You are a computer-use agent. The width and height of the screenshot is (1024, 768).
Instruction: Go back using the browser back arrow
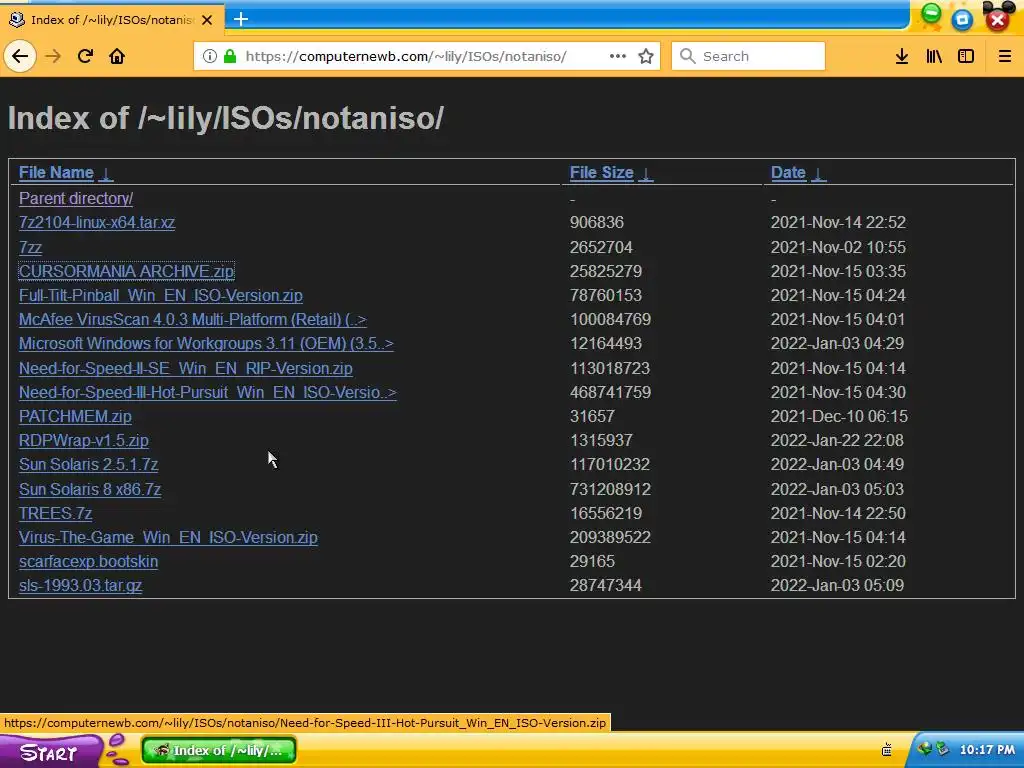click(20, 56)
